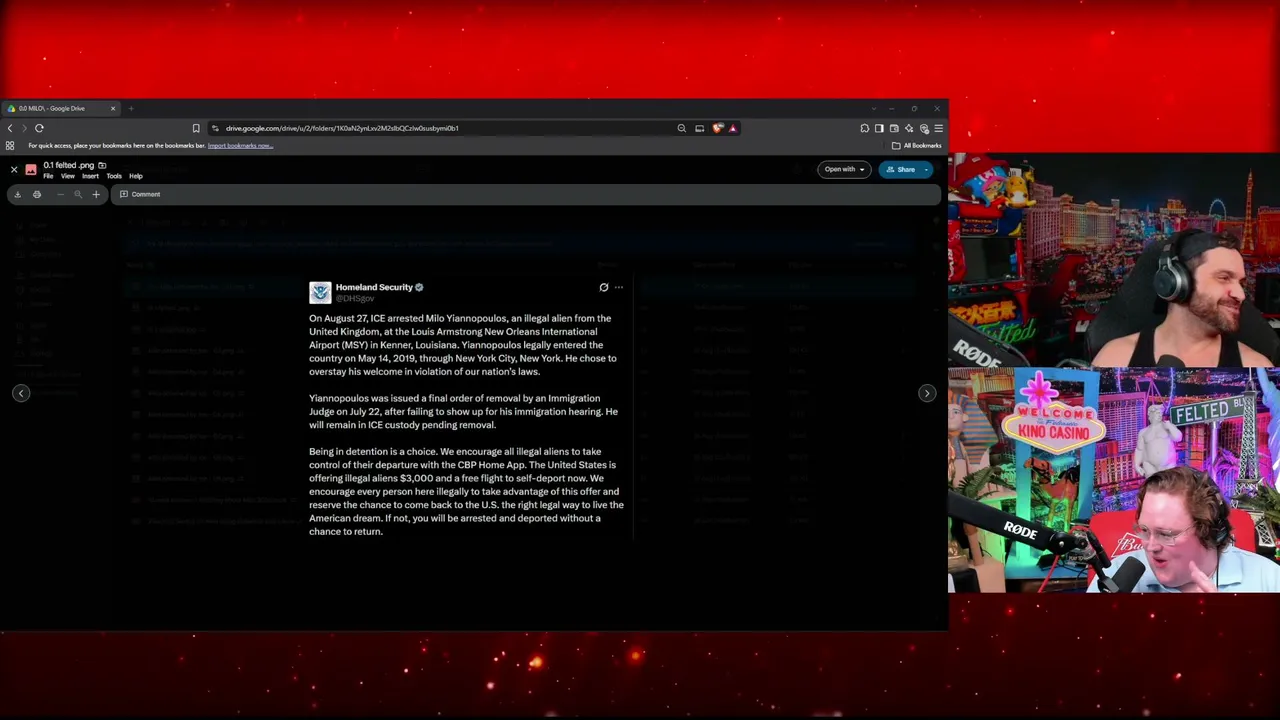Open the View menu

[x=67, y=176]
